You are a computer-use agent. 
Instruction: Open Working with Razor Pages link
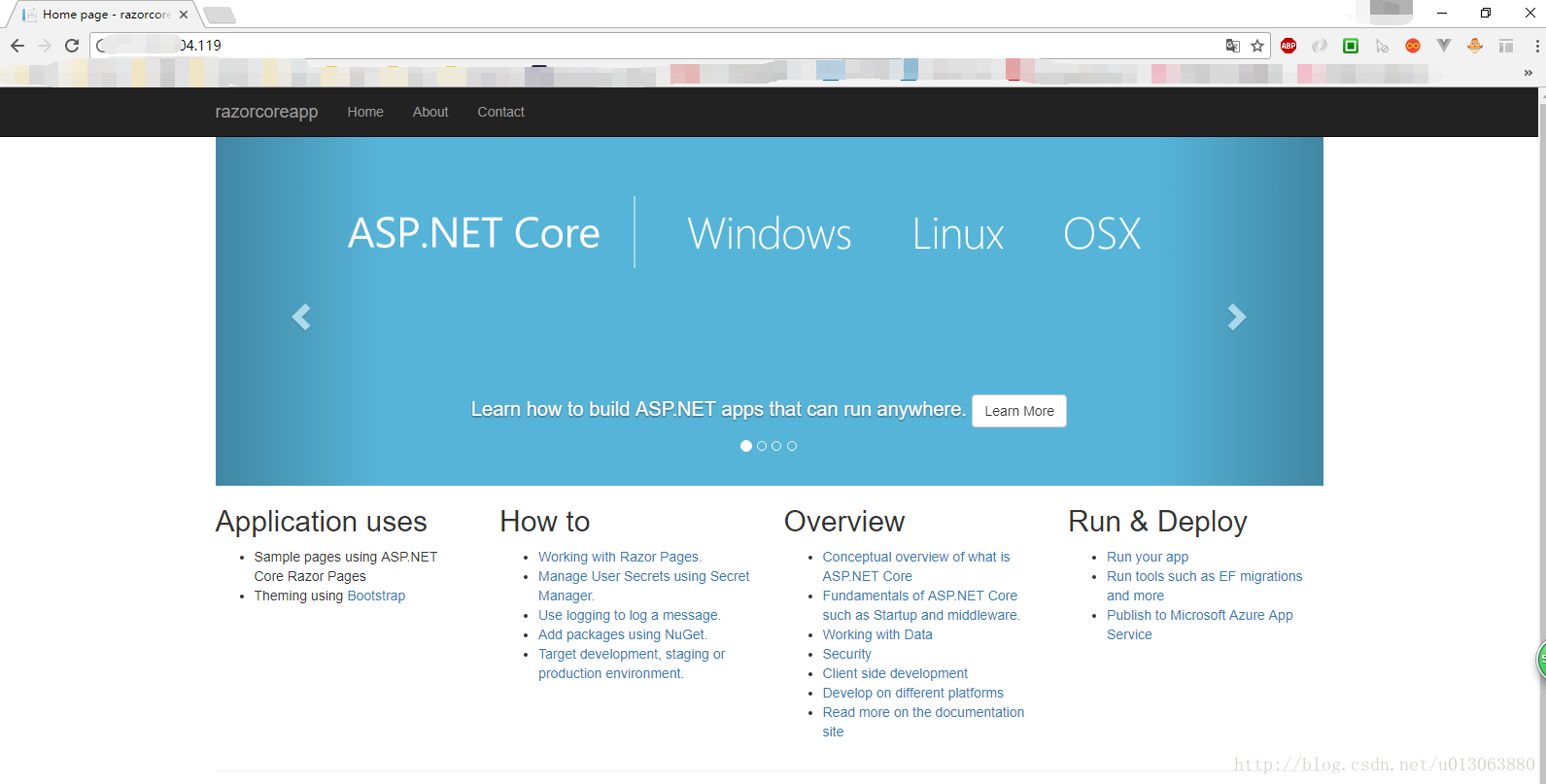click(x=620, y=557)
